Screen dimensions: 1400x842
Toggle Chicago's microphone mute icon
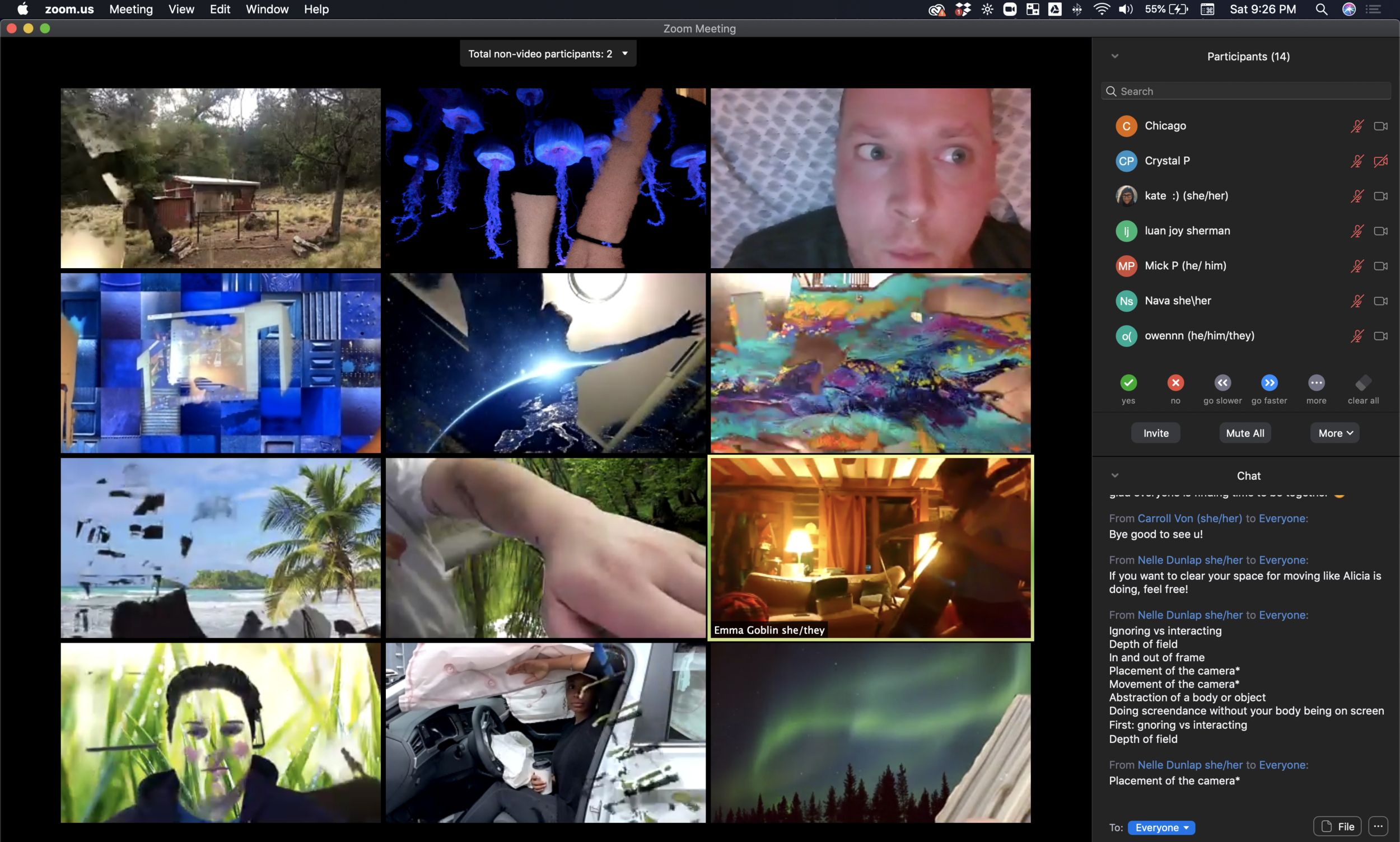pyautogui.click(x=1356, y=126)
